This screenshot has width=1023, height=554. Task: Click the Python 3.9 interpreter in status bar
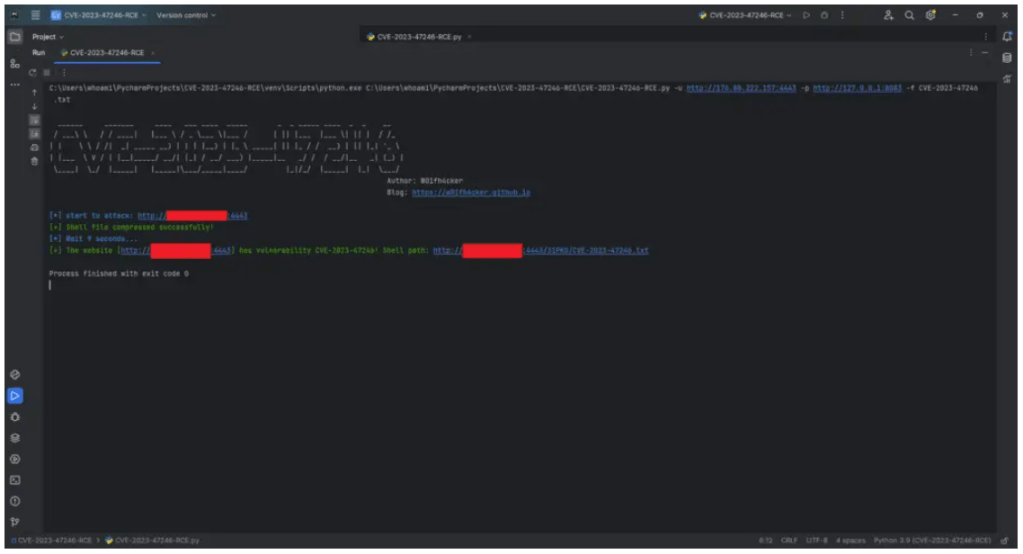[x=932, y=540]
